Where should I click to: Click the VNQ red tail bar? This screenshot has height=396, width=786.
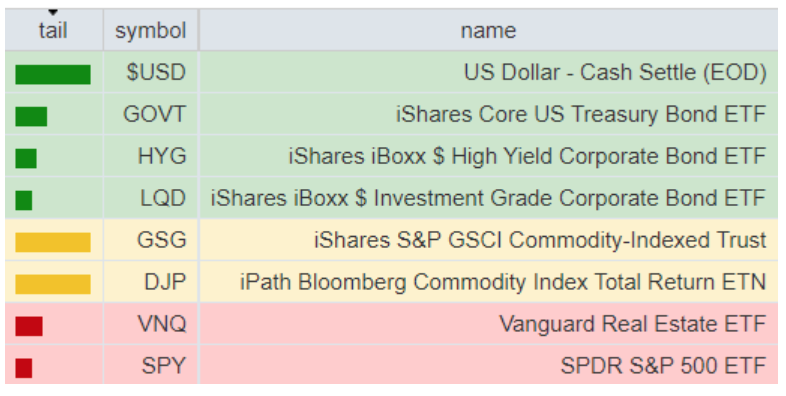pyautogui.click(x=29, y=326)
